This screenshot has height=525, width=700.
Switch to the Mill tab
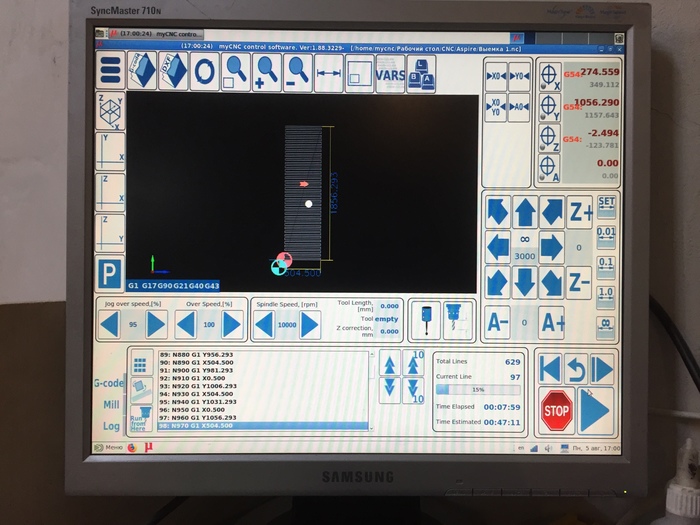111,404
